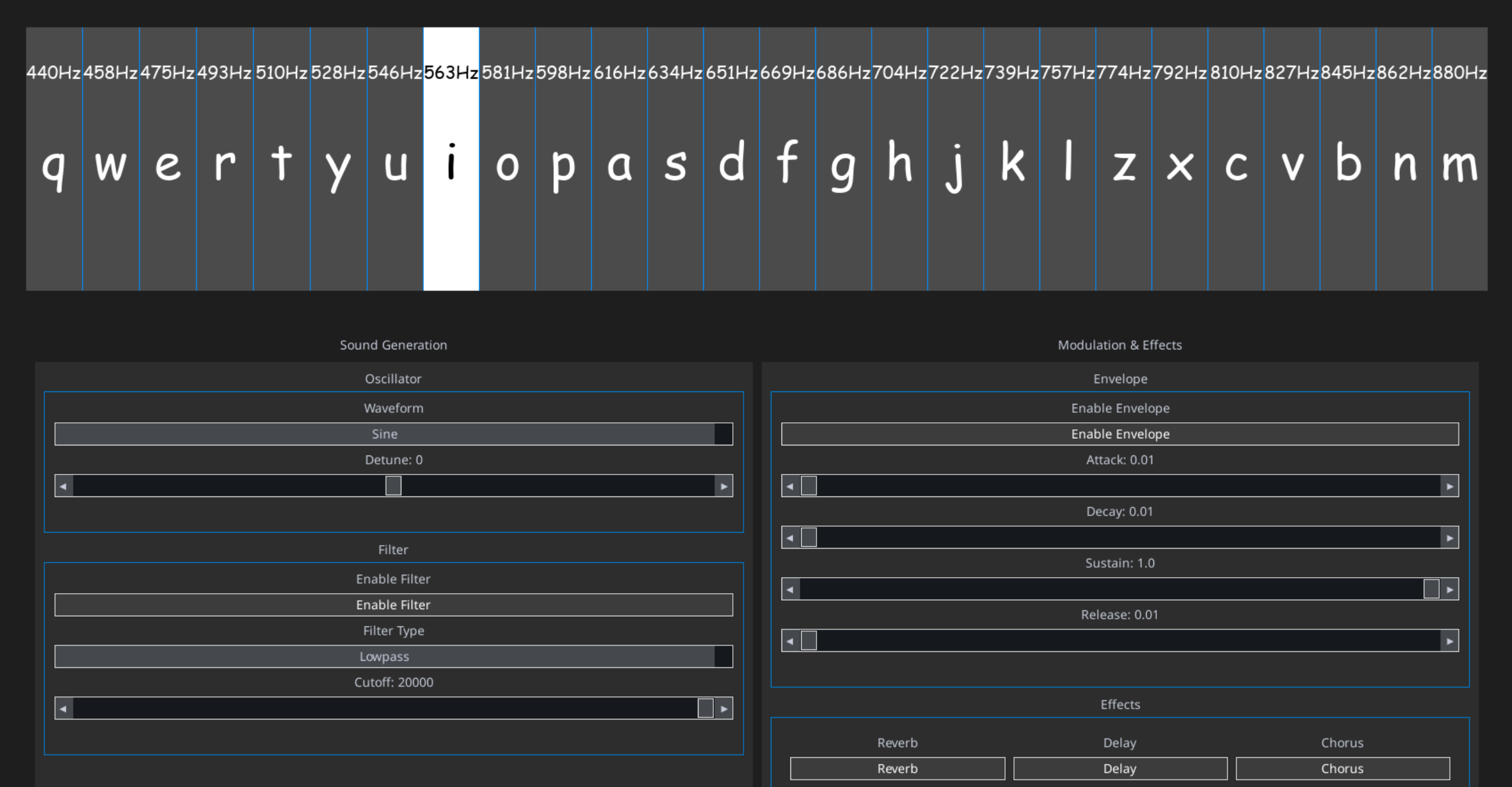
Task: Click right arrow of Cutoff slider
Action: pos(723,708)
